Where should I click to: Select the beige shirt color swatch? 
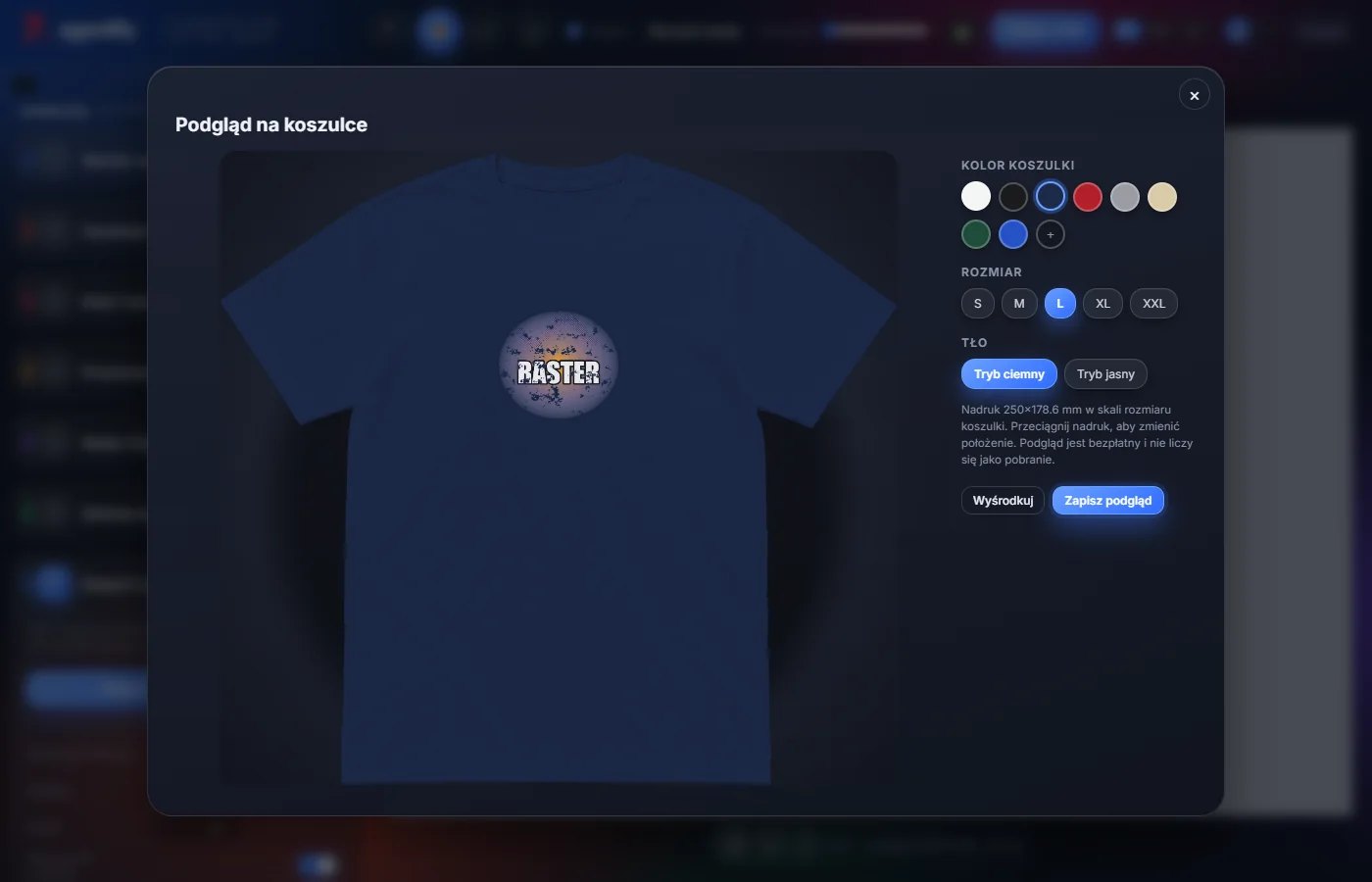(1162, 197)
